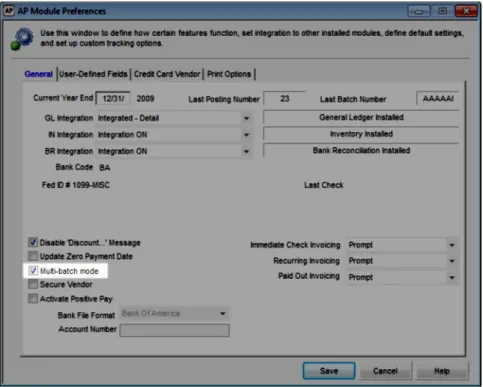This screenshot has width=483, height=387.
Task: Click the Last Posting Number field
Action: pyautogui.click(x=284, y=99)
